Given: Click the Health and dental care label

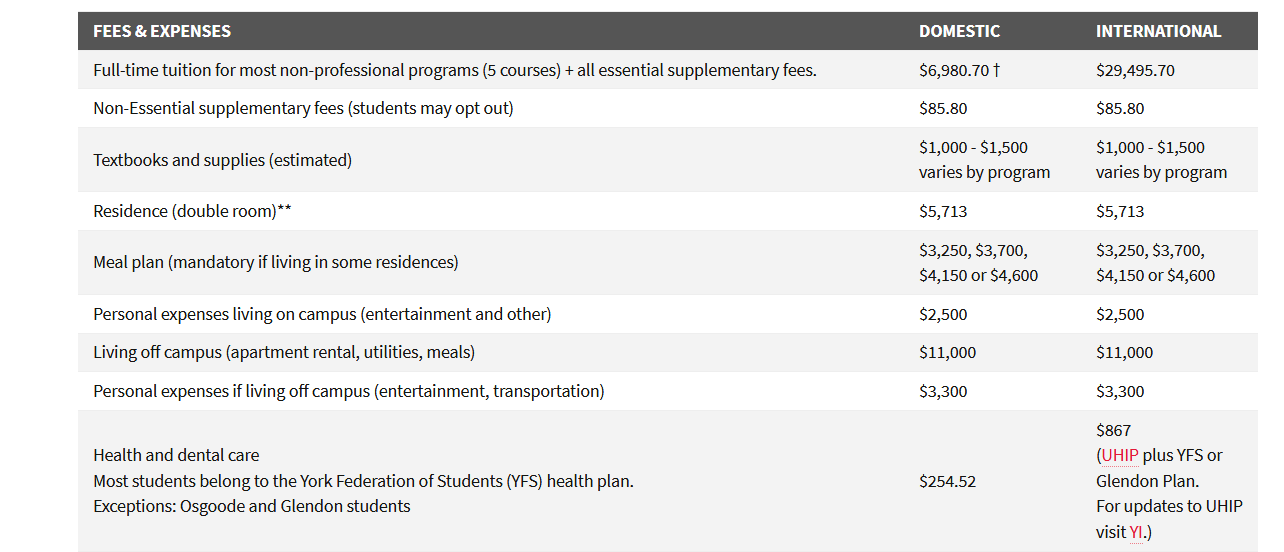Looking at the screenshot, I should (x=176, y=456).
